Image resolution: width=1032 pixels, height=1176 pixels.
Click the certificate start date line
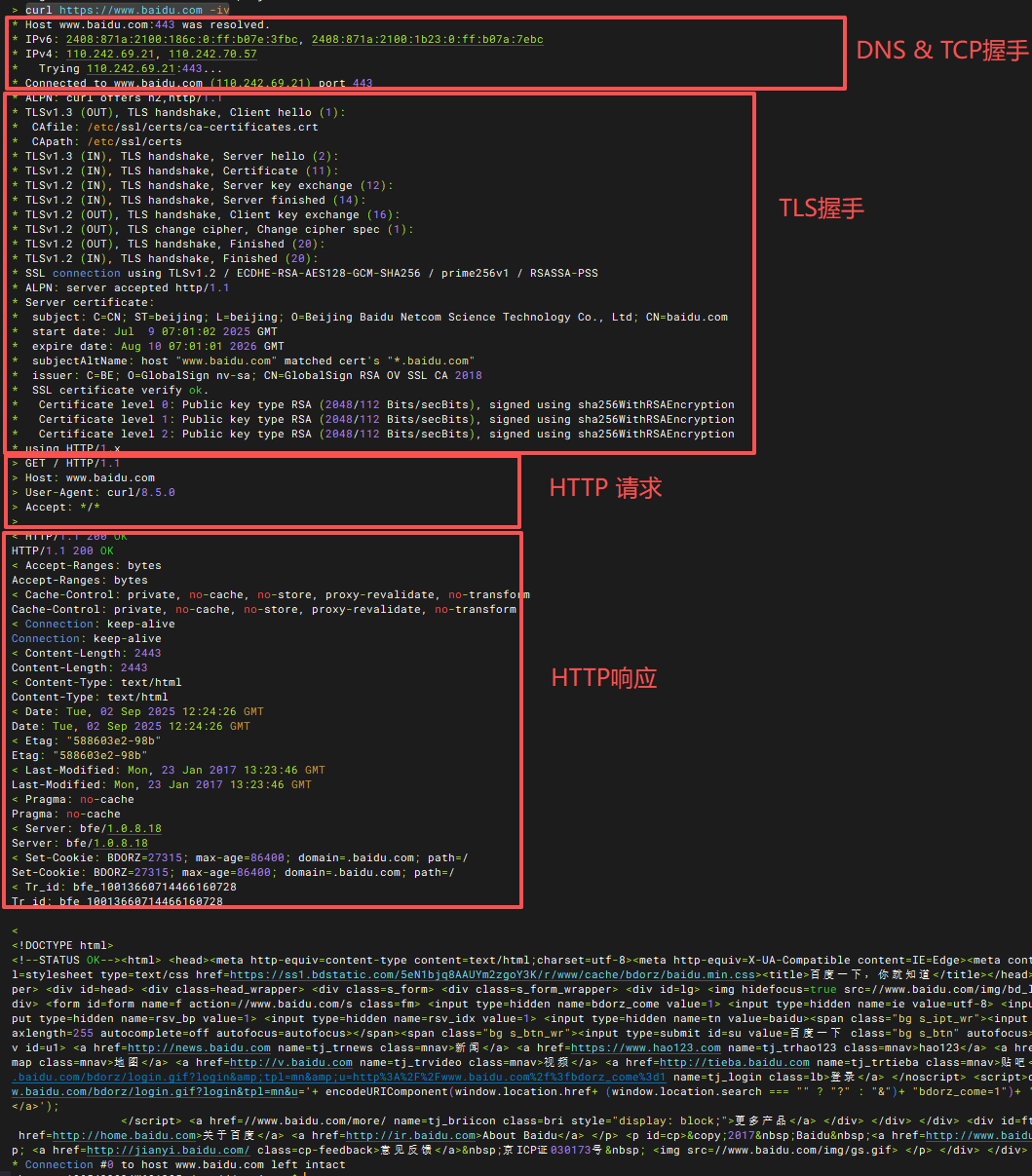coord(144,331)
